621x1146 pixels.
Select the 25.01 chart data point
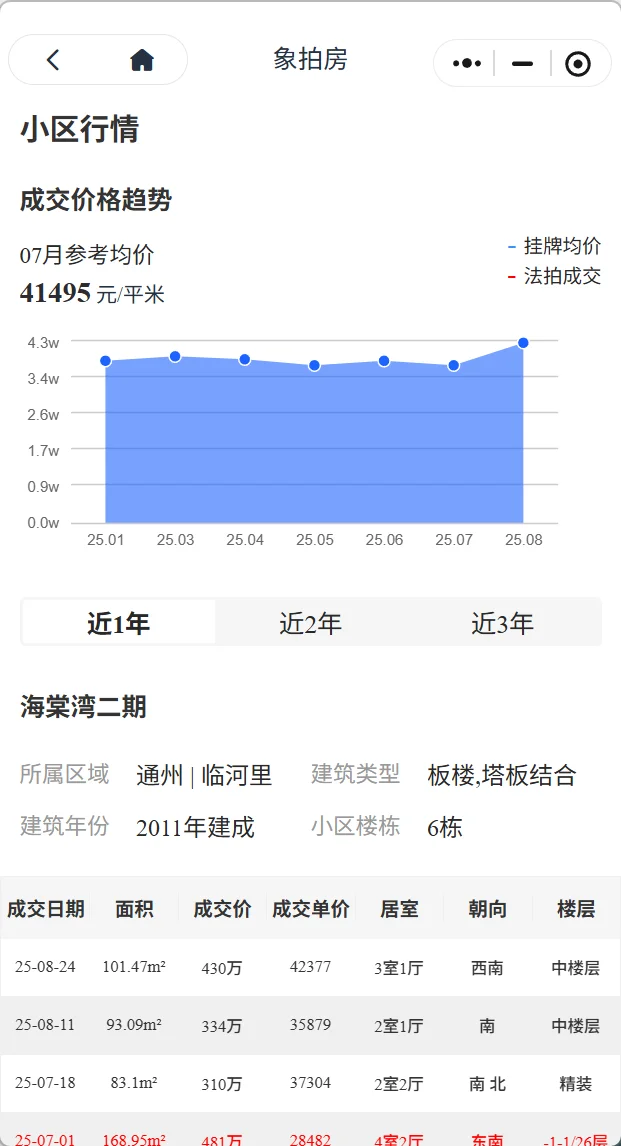(x=105, y=361)
